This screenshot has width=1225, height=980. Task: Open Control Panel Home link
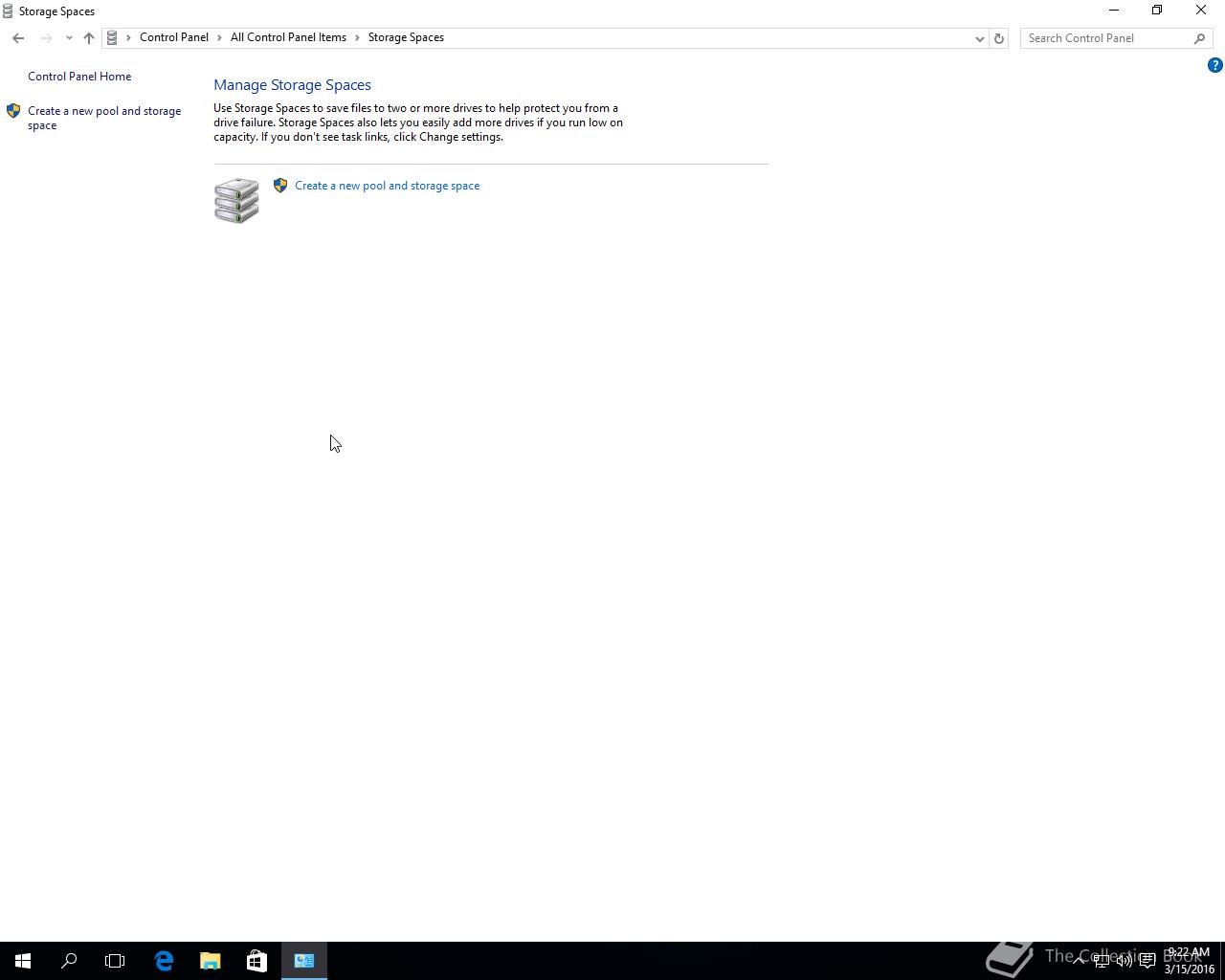coord(79,77)
